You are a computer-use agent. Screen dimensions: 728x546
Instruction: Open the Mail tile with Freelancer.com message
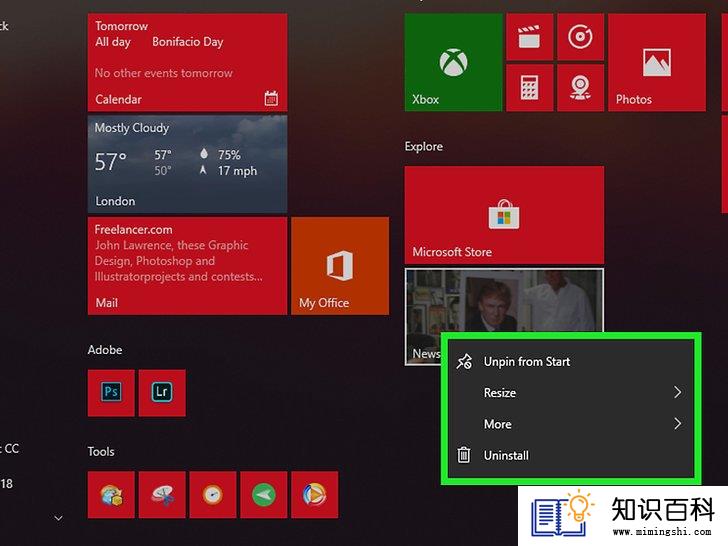(188, 266)
